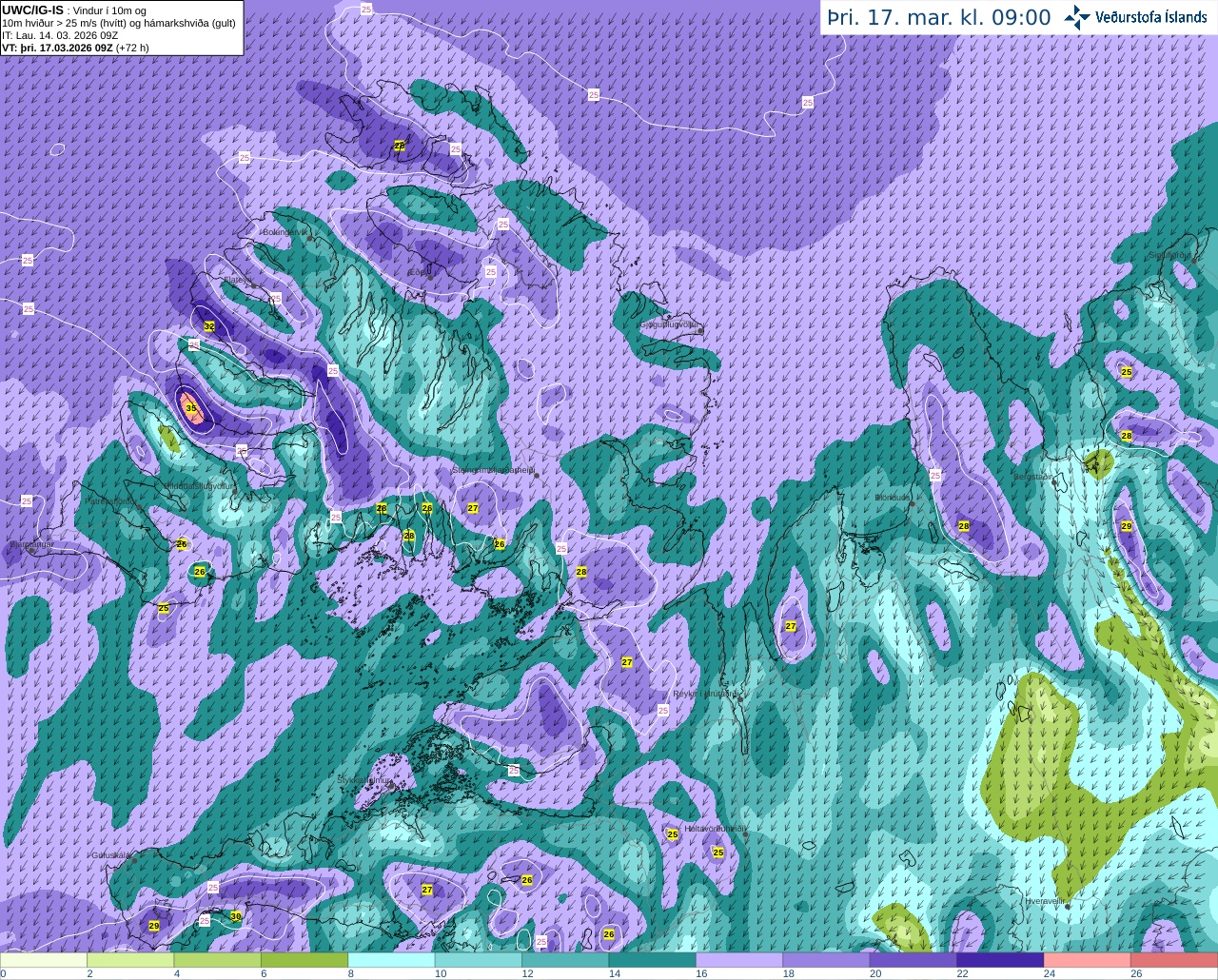Click the Gufuskálar station label
The height and width of the screenshot is (980, 1218).
[x=110, y=854]
